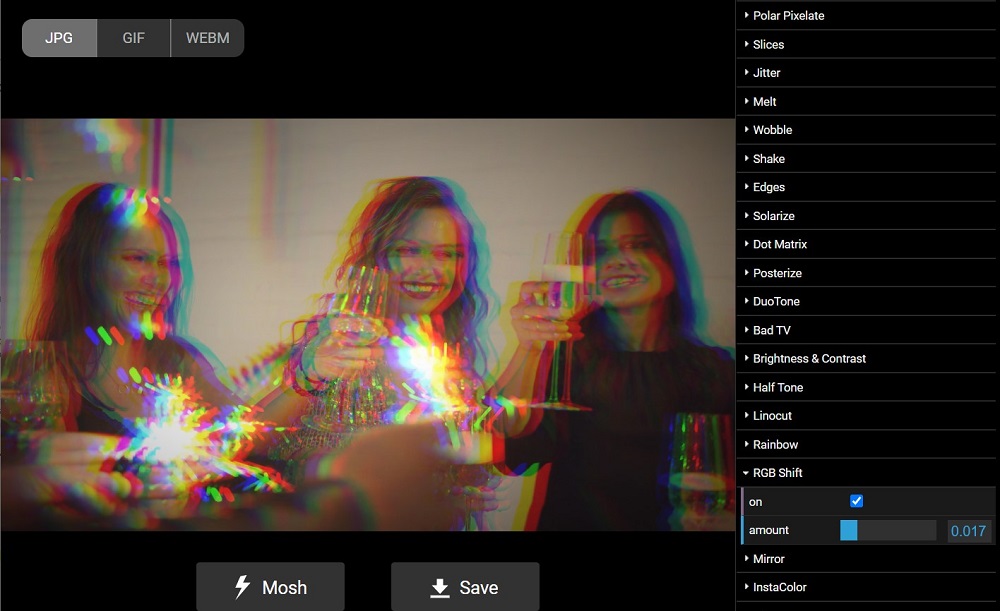Expand the Melt effect
Viewport: 1000px width, 611px height.
coord(762,101)
